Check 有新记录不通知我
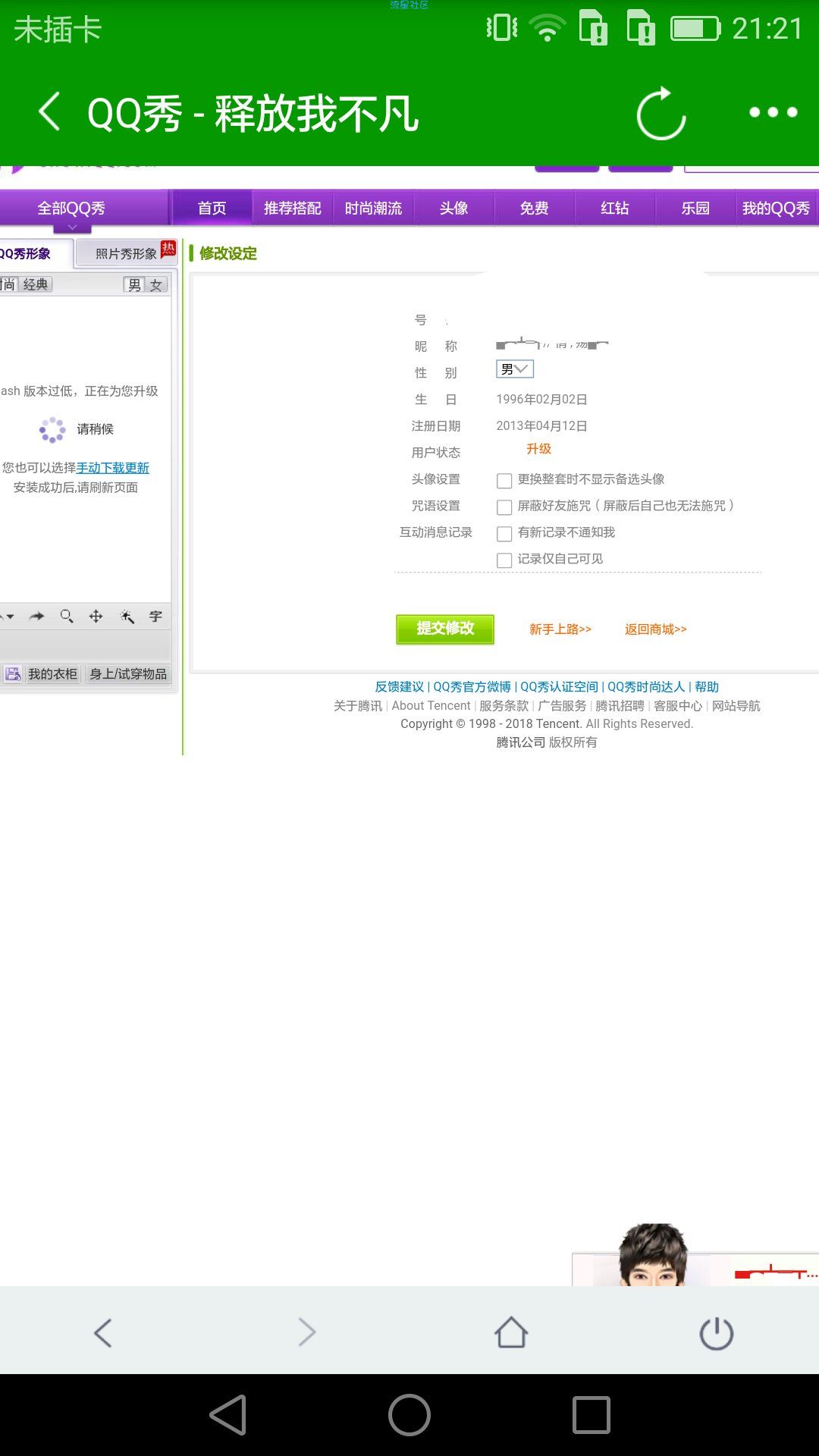 (x=504, y=534)
